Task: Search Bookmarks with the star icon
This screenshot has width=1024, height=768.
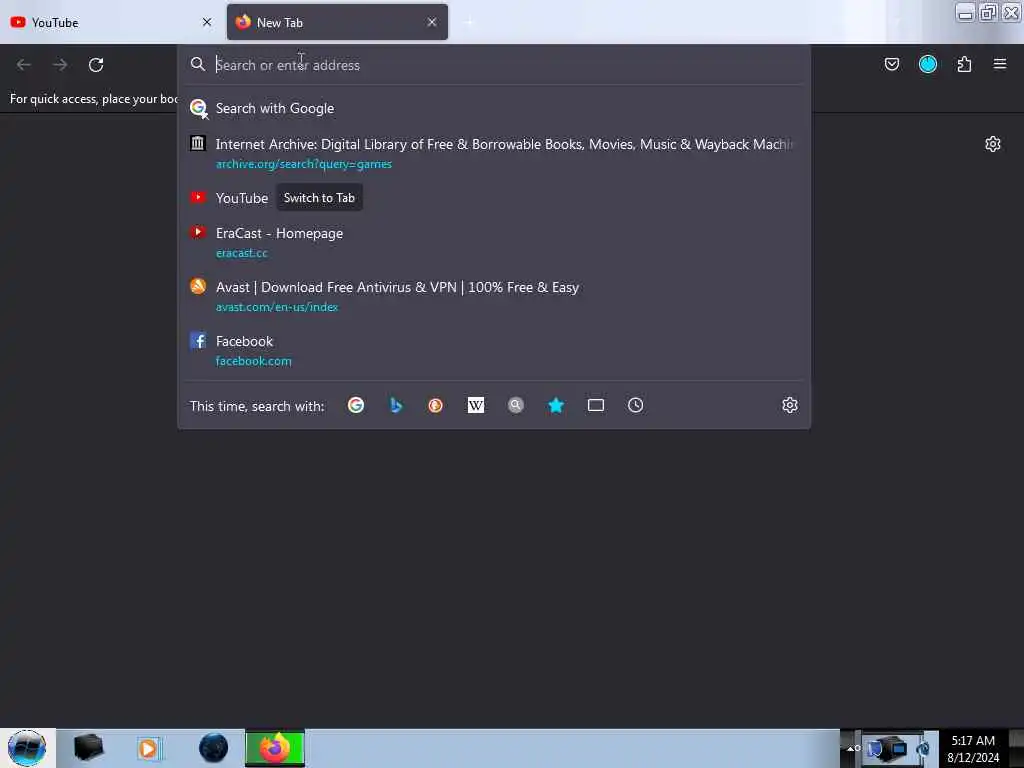Action: [556, 406]
